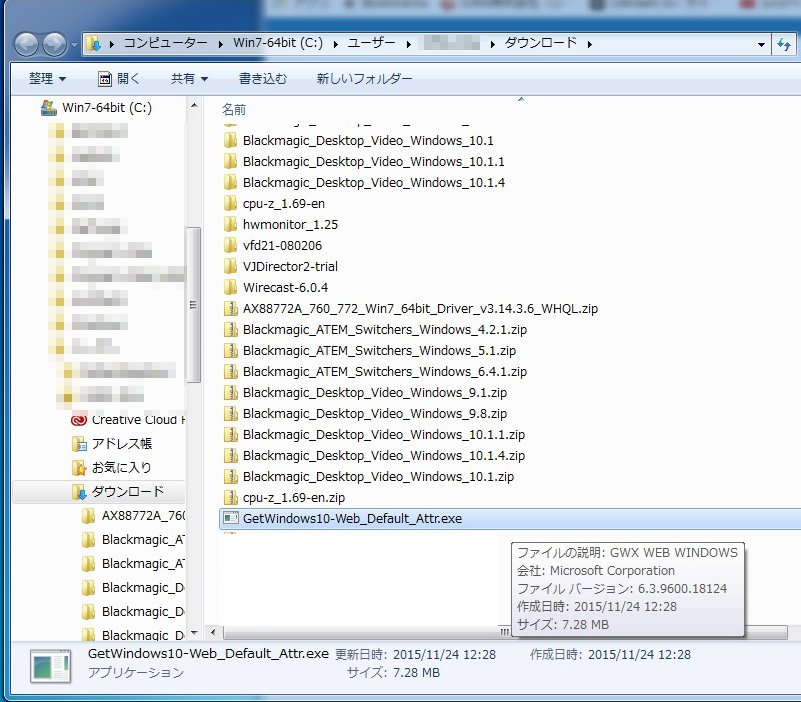This screenshot has height=702, width=801.
Task: Select zip icon of Blackmagic_Desktop_Video_Windows_9.8.zip
Action: pos(230,413)
